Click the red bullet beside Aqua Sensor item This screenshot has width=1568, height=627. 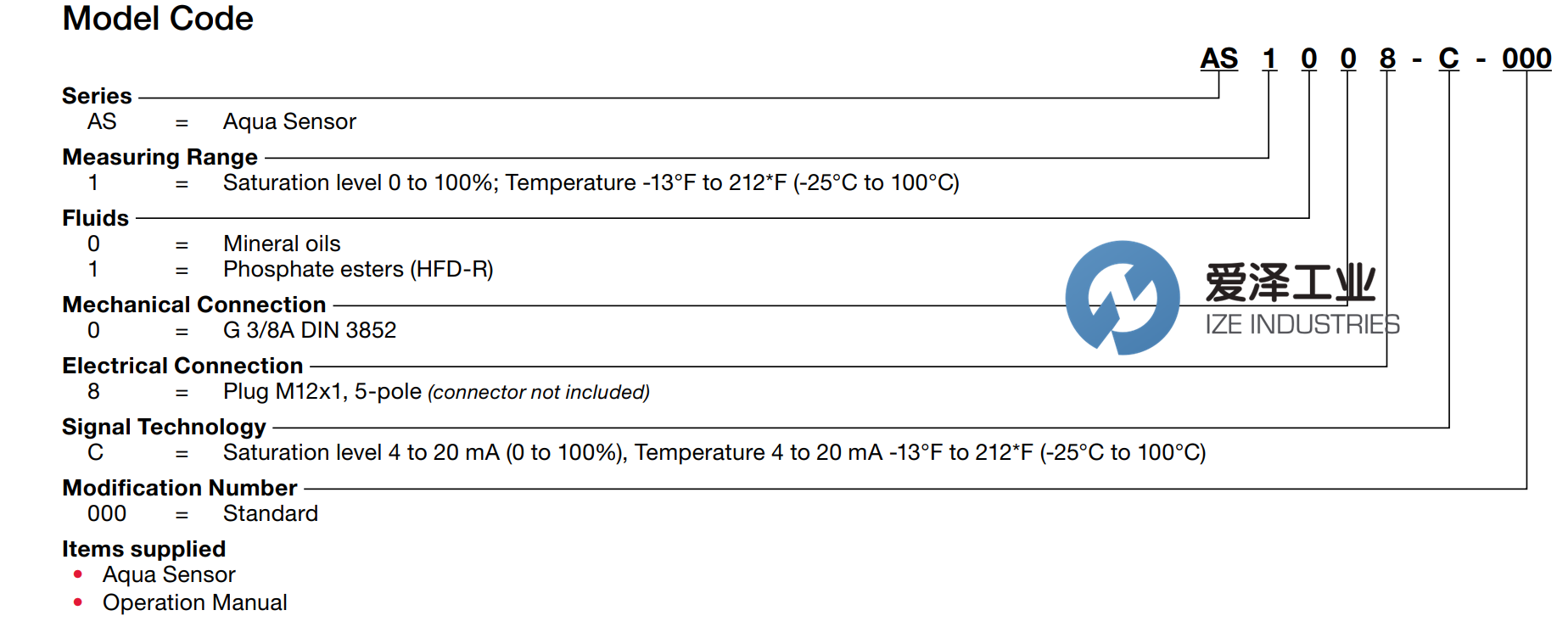(x=78, y=574)
